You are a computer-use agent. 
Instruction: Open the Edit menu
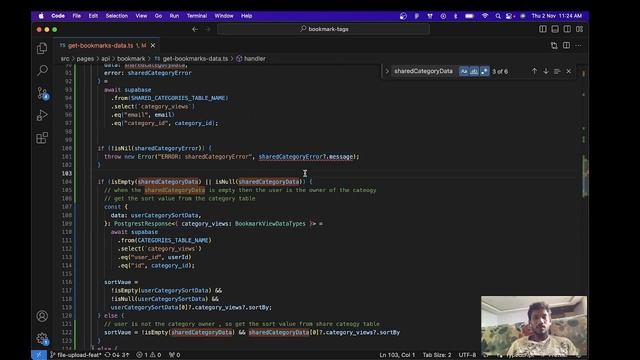point(93,16)
